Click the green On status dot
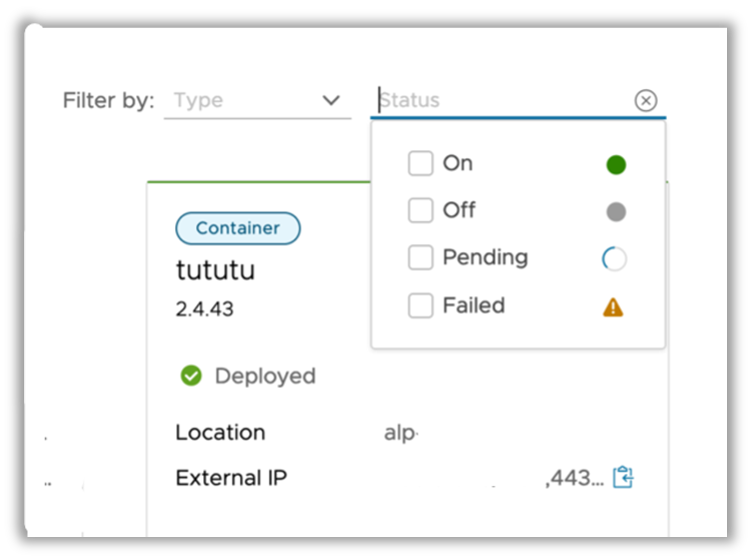This screenshot has height=559, width=751. click(x=616, y=165)
